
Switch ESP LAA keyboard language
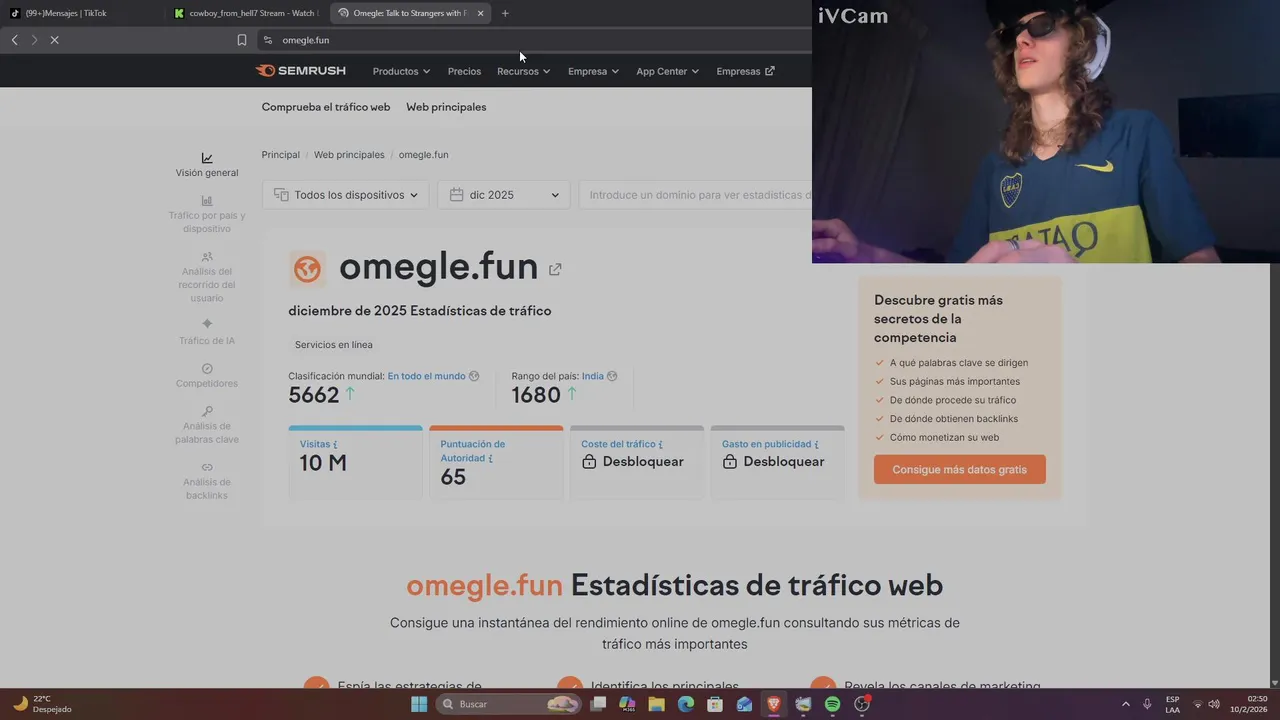point(1172,704)
